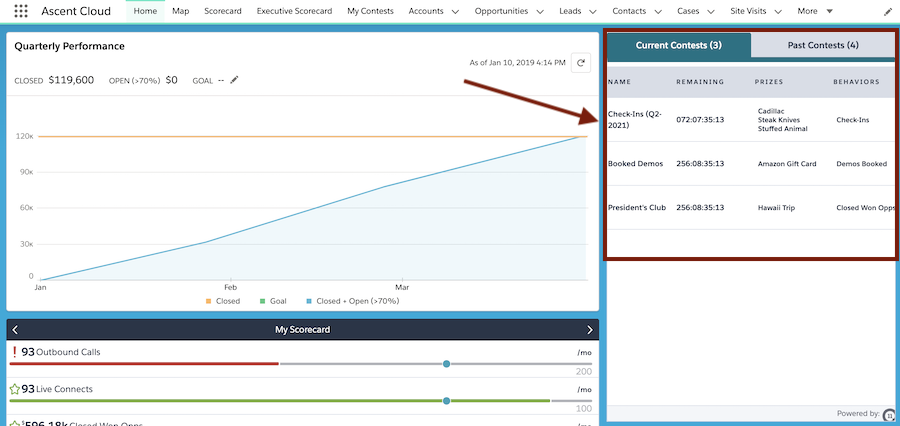
Task: Edit the quarterly goal pencil icon
Action: [234, 80]
